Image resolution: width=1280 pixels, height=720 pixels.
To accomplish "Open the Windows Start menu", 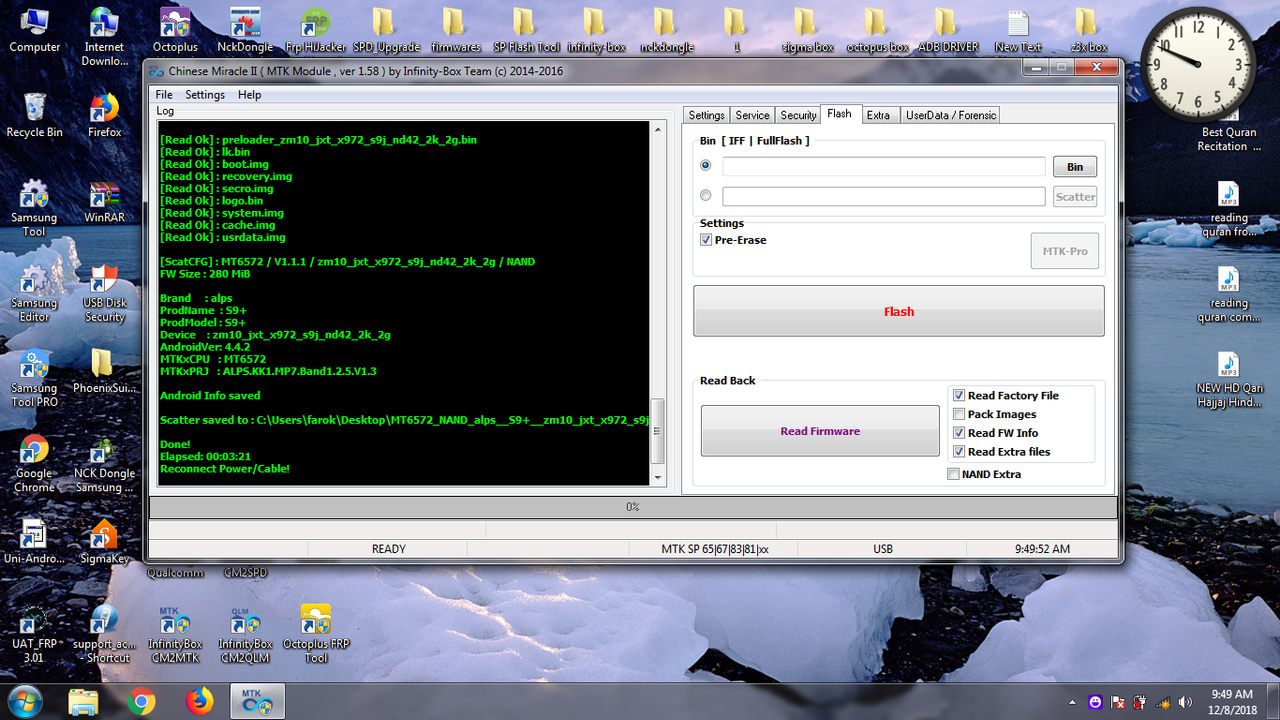I will click(x=23, y=700).
